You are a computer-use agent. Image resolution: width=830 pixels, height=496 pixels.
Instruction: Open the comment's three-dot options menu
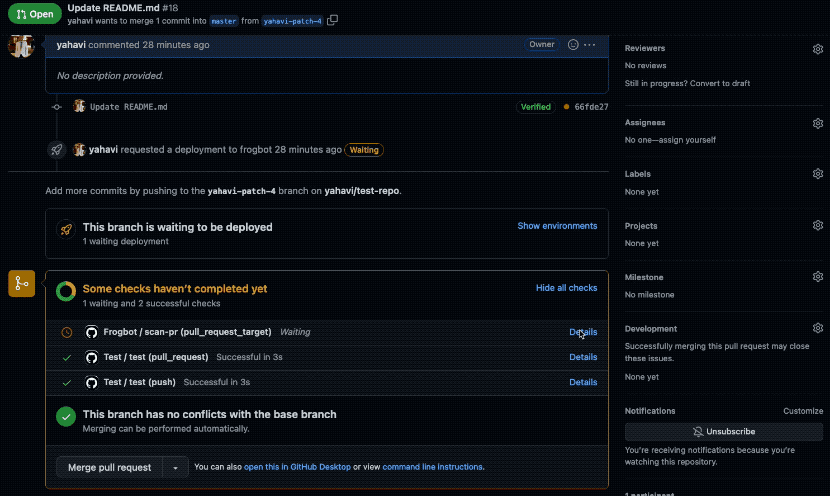pyautogui.click(x=589, y=44)
